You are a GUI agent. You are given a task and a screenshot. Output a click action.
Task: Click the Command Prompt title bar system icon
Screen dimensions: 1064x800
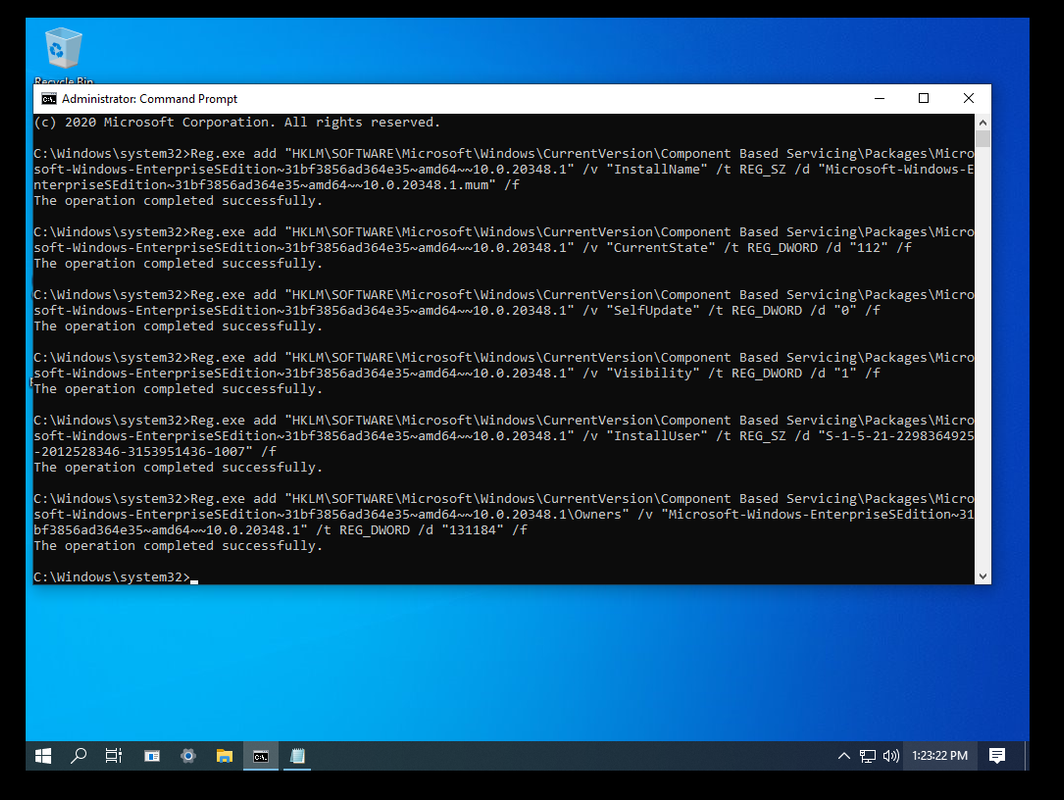pos(49,99)
